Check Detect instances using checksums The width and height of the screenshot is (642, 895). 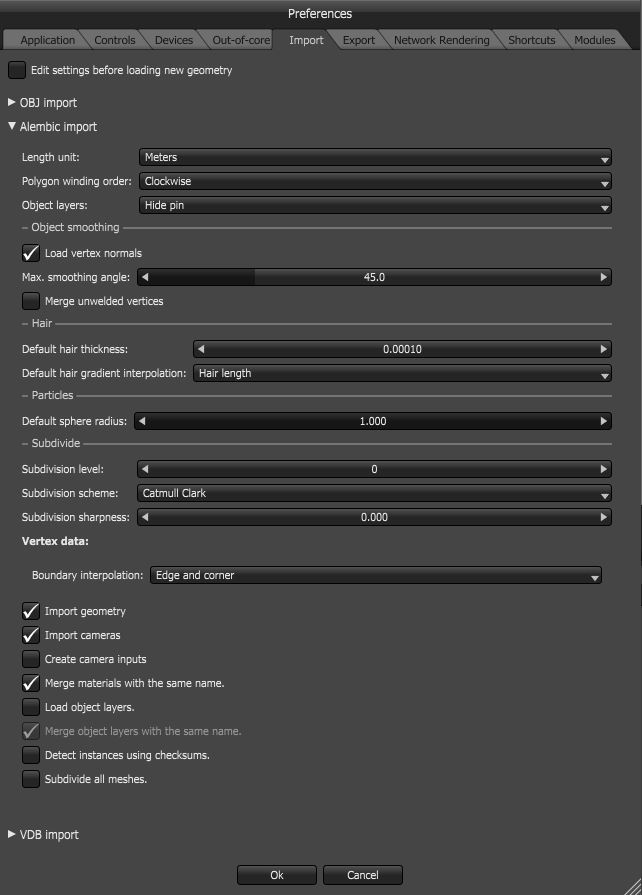point(30,755)
